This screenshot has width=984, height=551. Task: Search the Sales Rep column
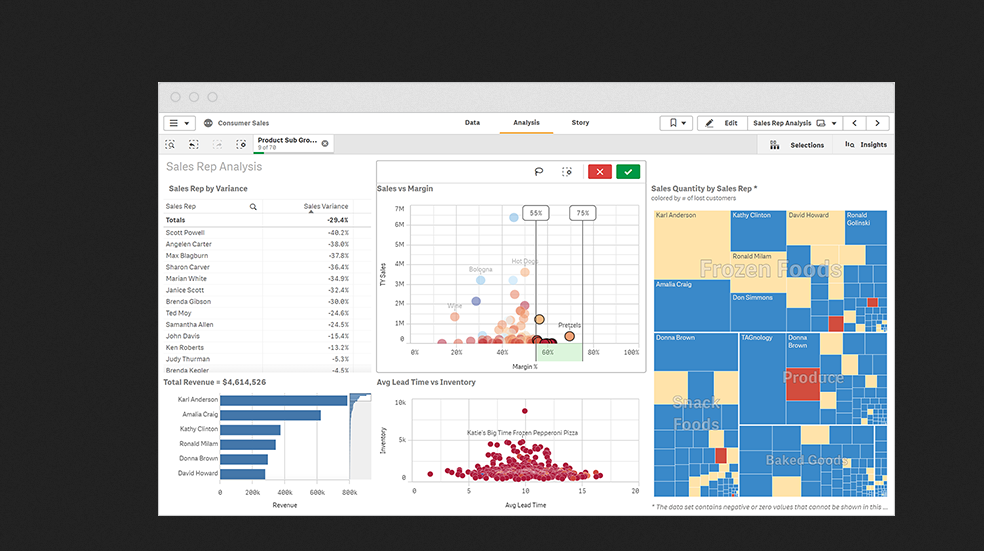(x=253, y=206)
